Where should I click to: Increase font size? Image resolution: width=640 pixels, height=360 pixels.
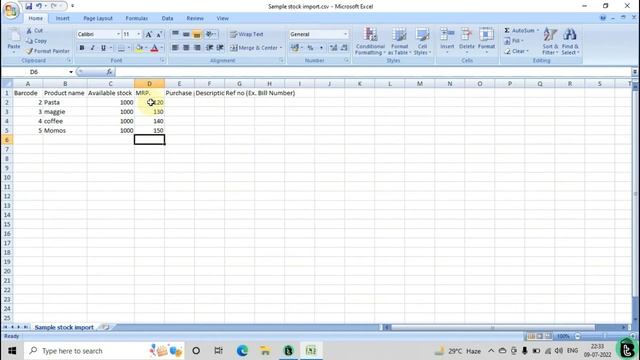tap(149, 34)
